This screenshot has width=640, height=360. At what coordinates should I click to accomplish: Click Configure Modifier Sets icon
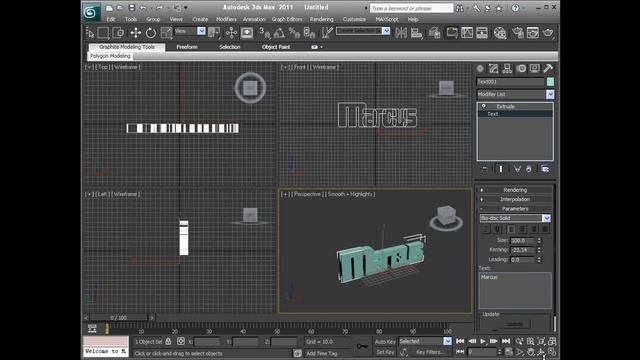coord(545,169)
